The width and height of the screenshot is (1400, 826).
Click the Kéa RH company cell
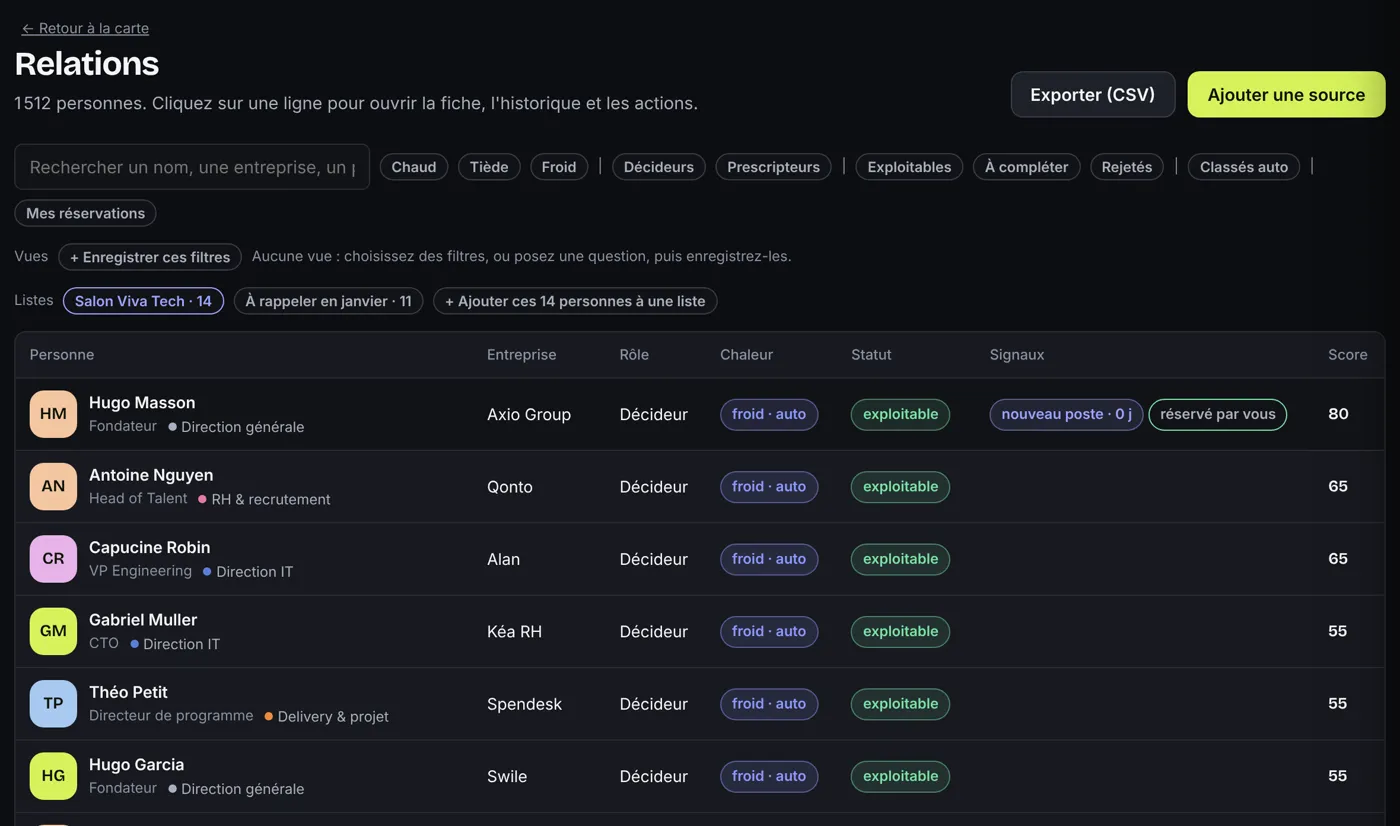(x=514, y=631)
